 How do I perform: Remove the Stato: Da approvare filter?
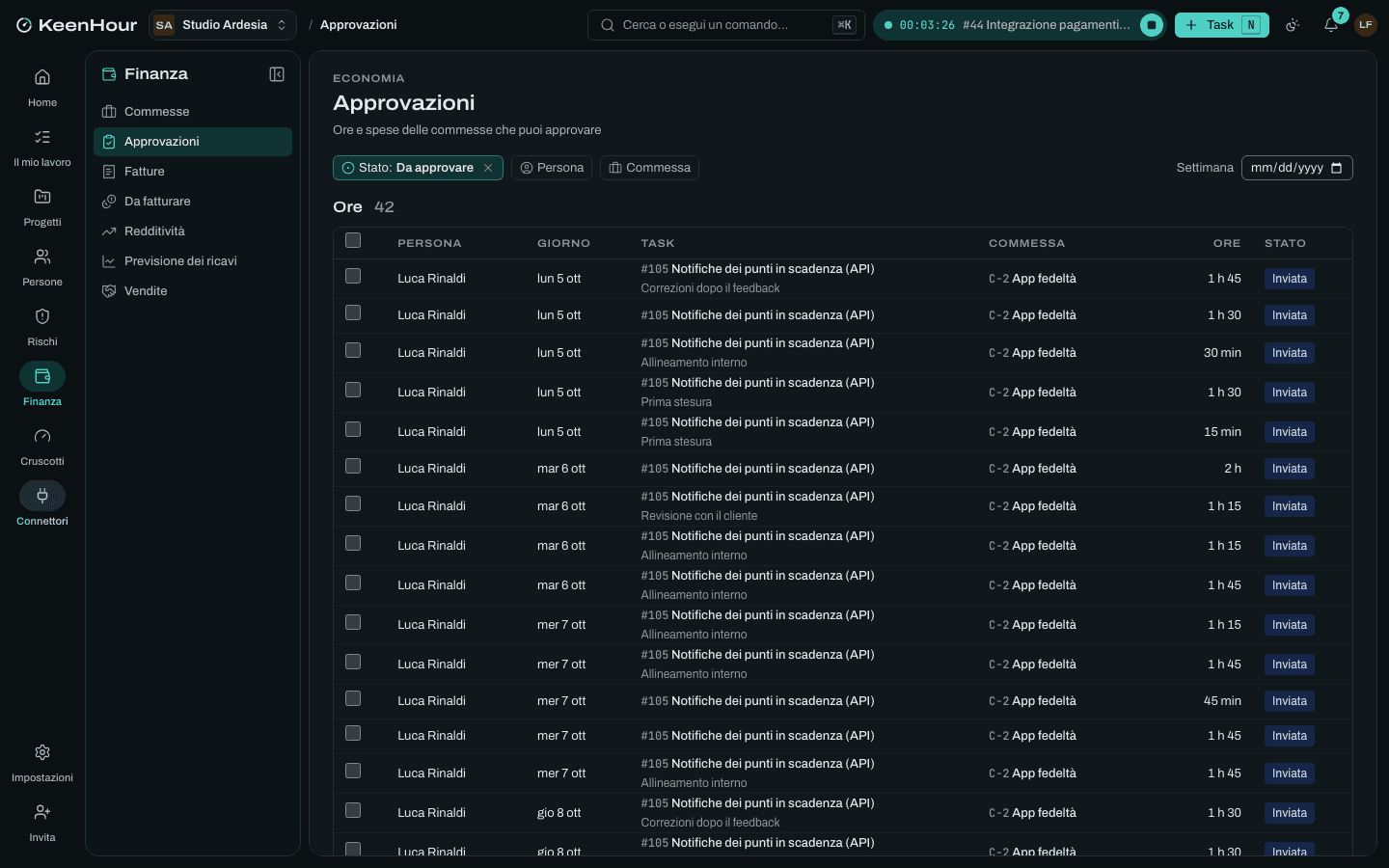pyautogui.click(x=488, y=168)
